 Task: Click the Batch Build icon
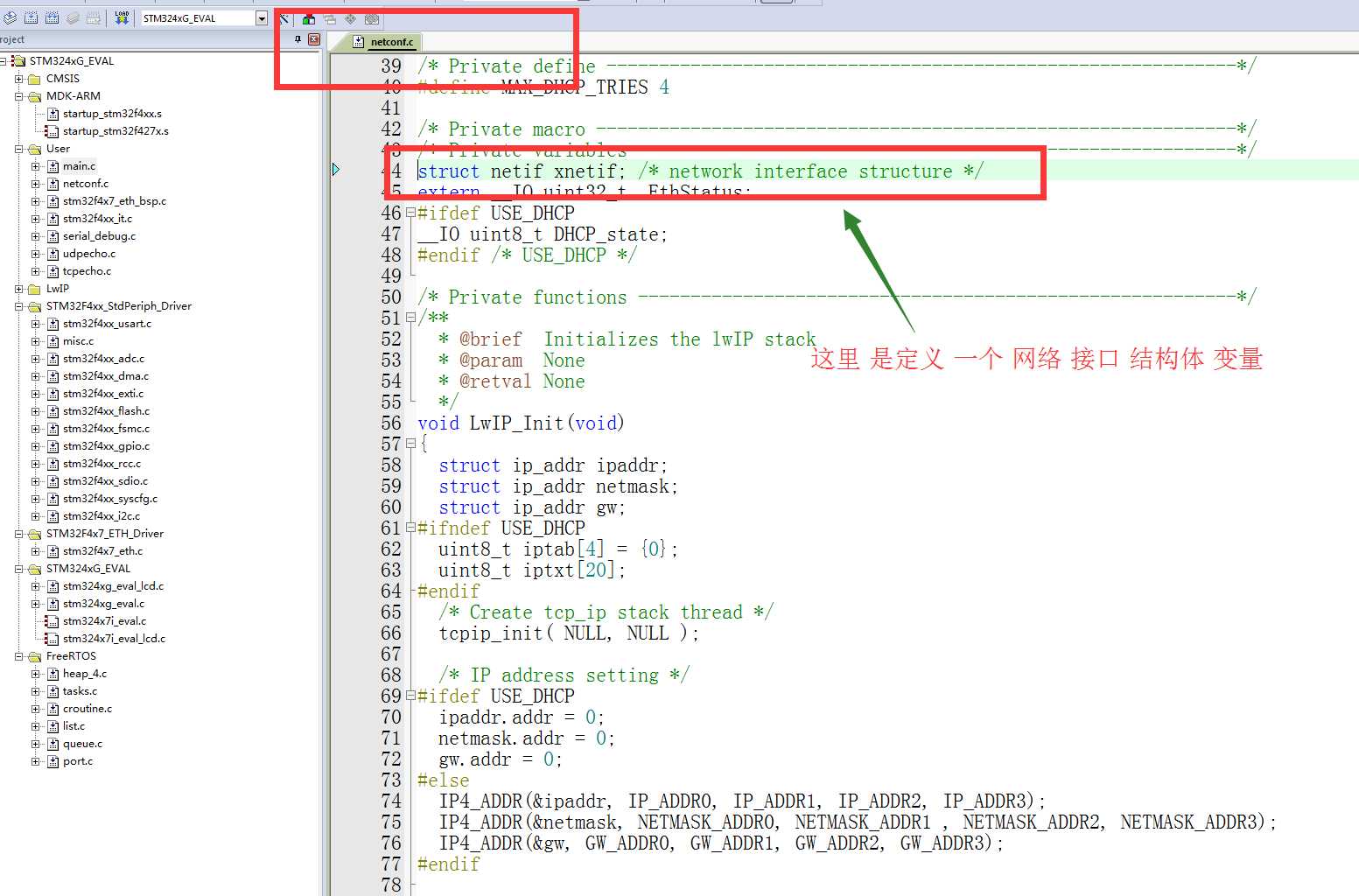(73, 17)
